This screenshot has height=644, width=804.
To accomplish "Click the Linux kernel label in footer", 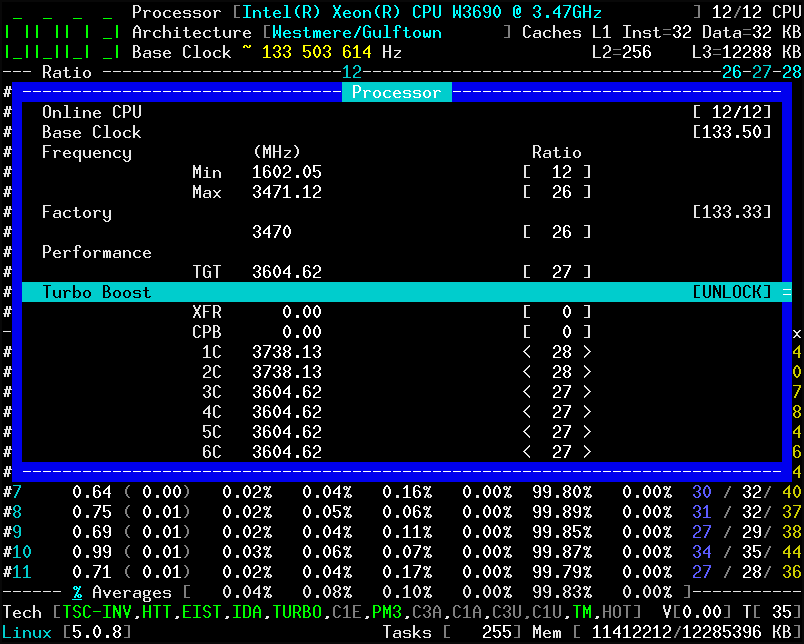I will [27, 632].
